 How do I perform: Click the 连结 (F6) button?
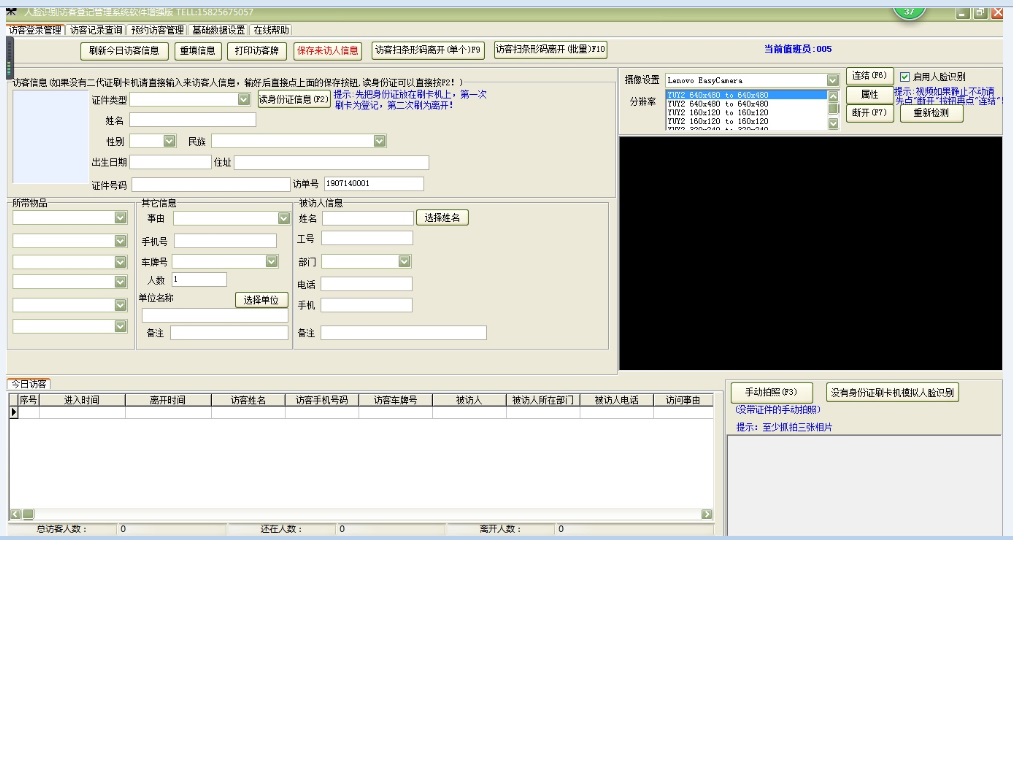click(x=869, y=76)
